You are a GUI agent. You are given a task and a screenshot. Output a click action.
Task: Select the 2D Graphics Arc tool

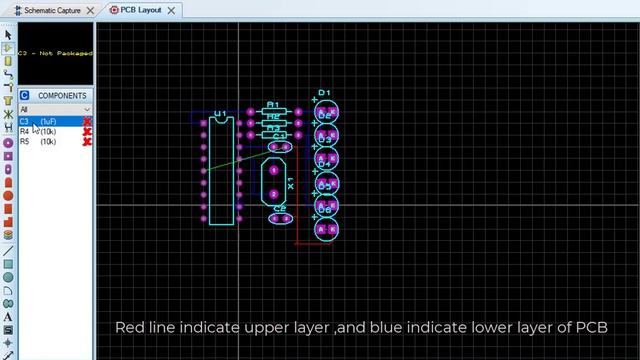(x=8, y=291)
